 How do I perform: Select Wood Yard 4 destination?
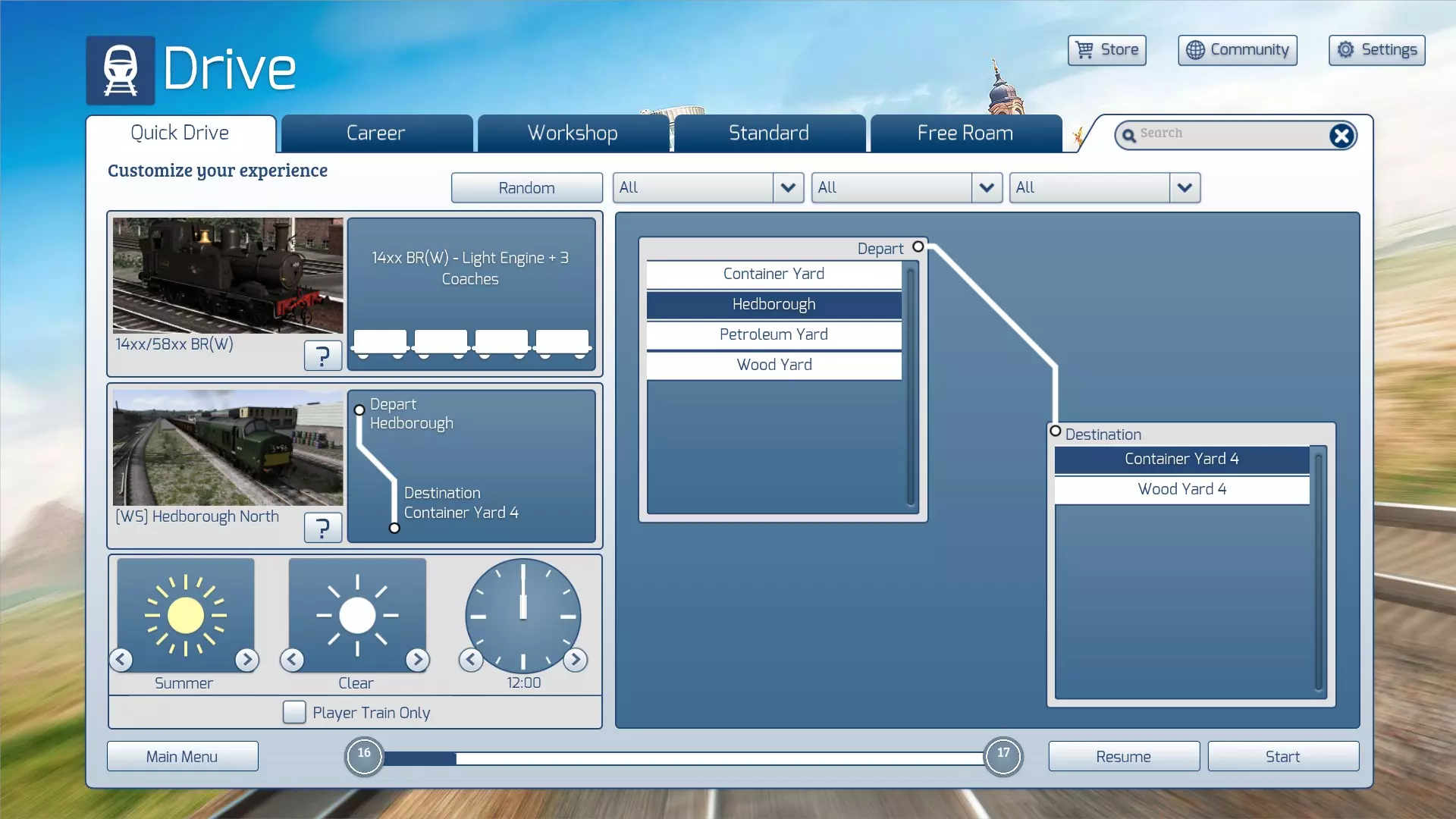click(x=1181, y=489)
